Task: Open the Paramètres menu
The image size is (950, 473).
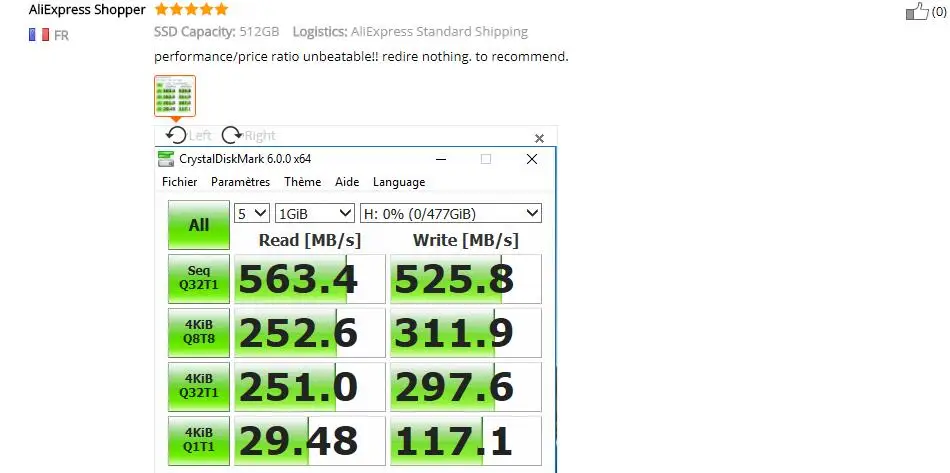Action: [x=241, y=182]
